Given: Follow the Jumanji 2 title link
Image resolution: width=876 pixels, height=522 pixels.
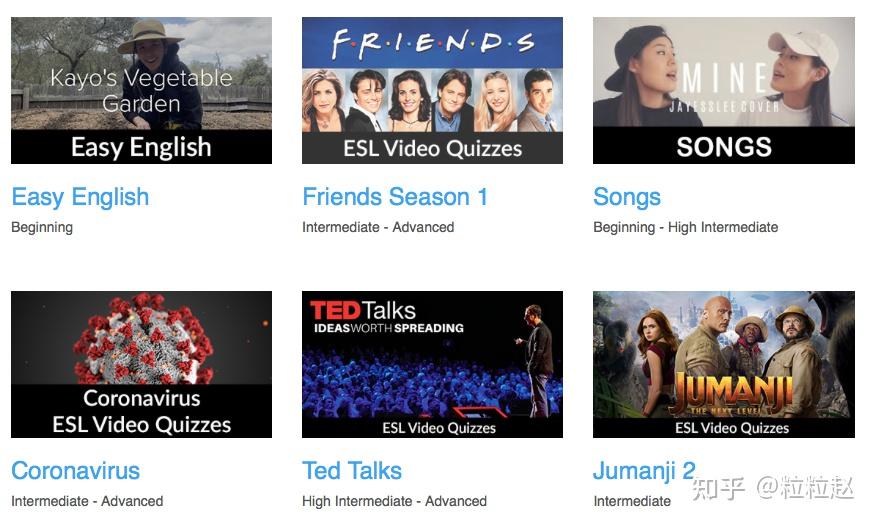Looking at the screenshot, I should click(644, 471).
